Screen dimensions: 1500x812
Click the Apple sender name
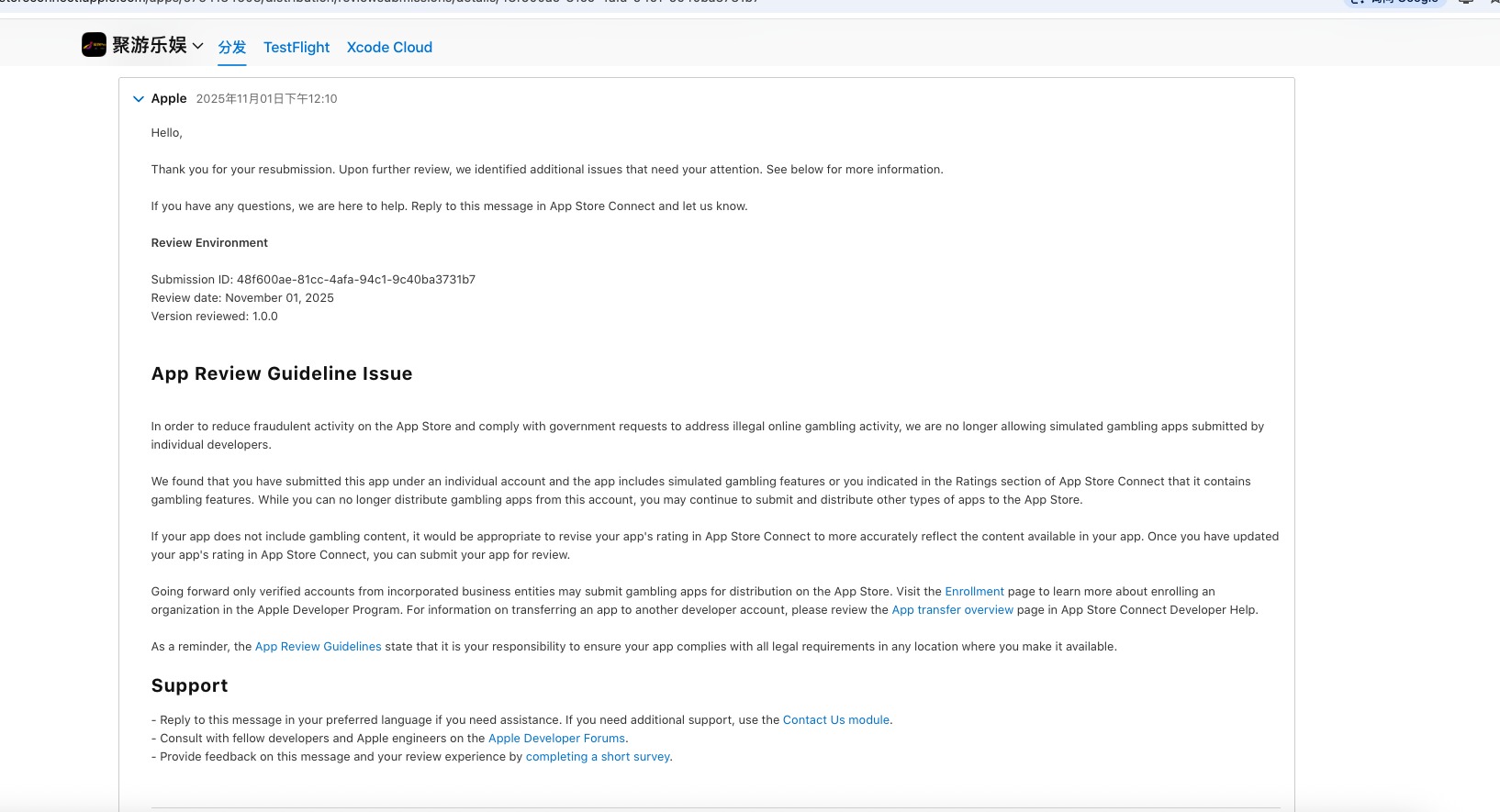169,98
